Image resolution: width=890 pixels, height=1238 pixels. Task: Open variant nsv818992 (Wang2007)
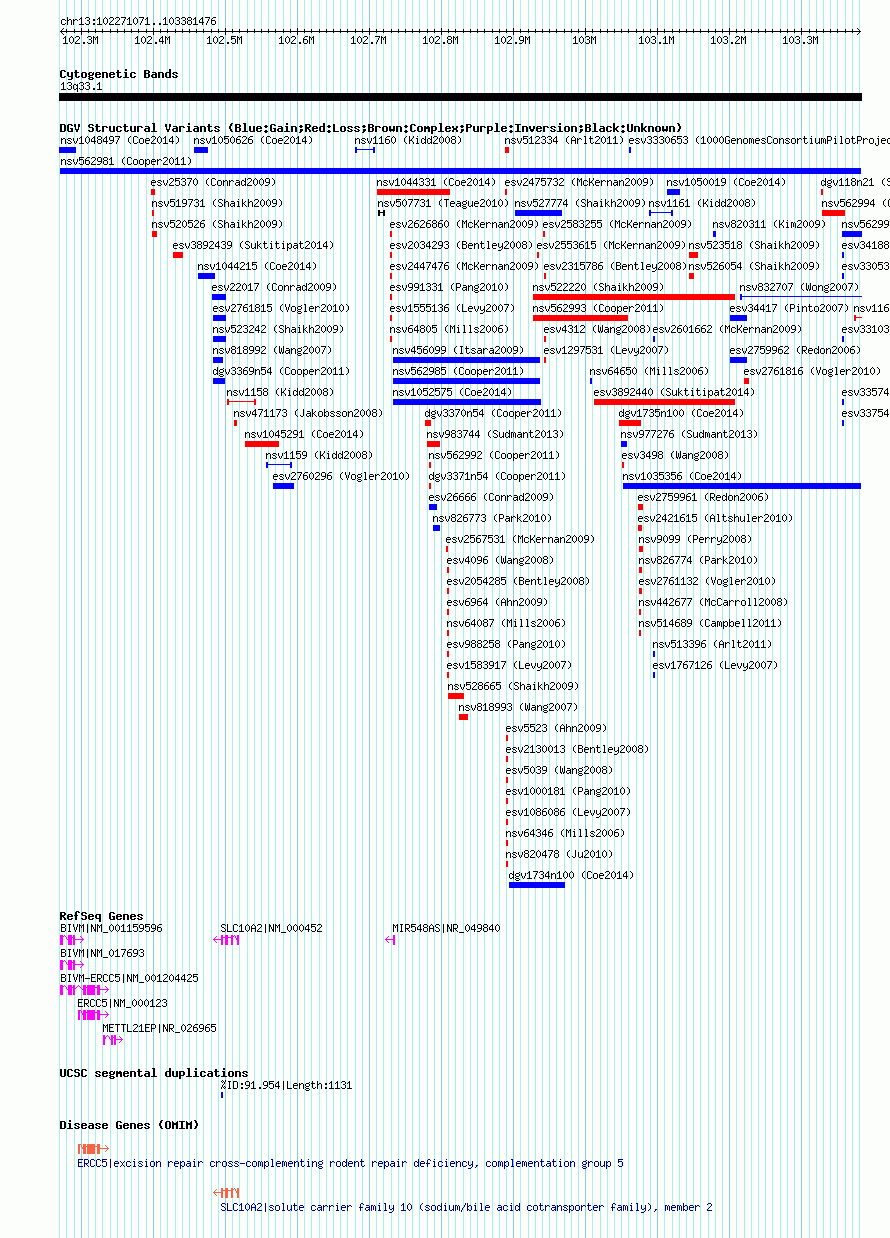point(218,360)
